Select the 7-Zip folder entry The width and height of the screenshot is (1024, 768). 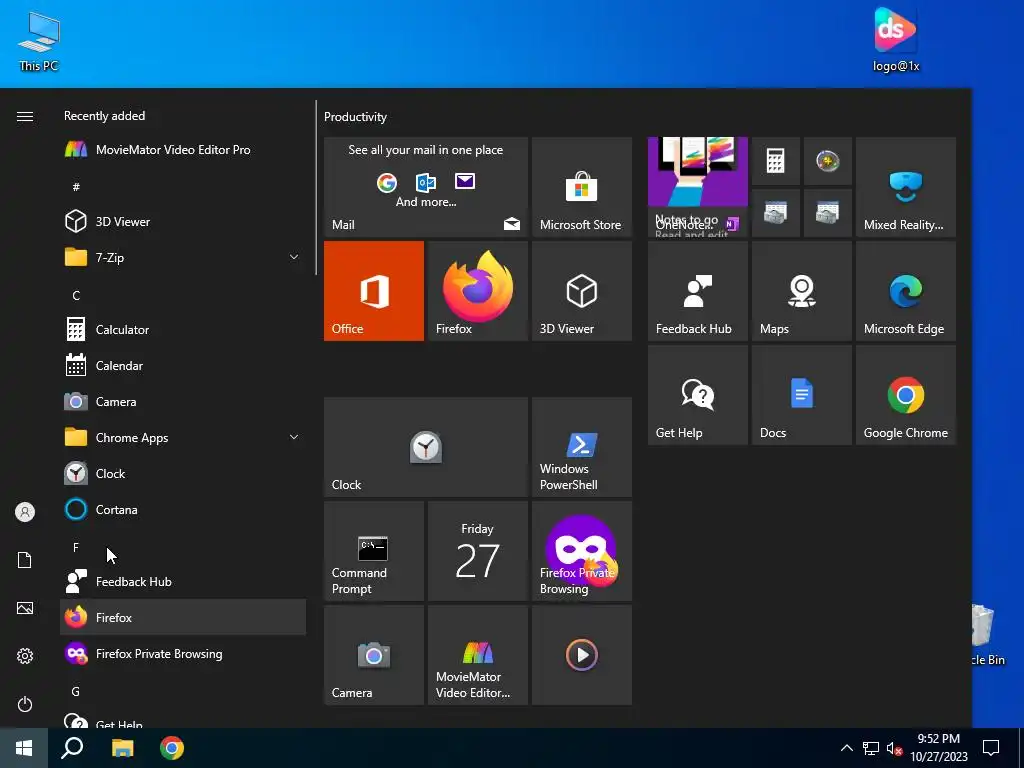point(183,257)
